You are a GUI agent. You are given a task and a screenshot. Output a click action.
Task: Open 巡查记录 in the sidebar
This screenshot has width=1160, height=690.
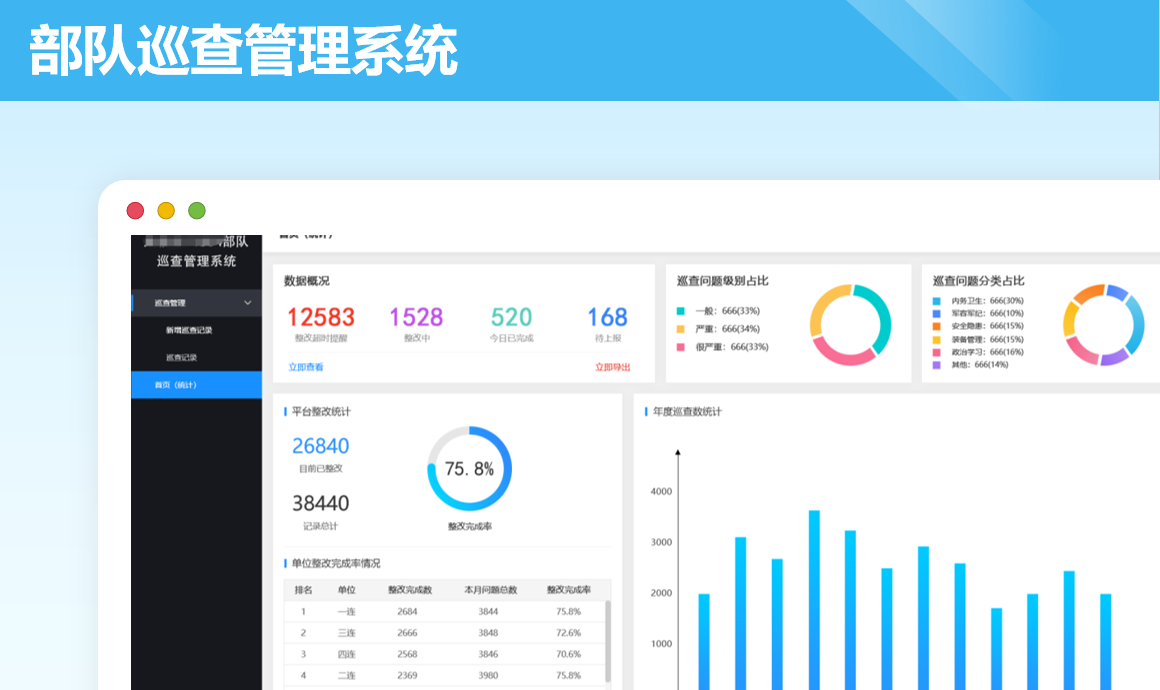click(x=181, y=357)
